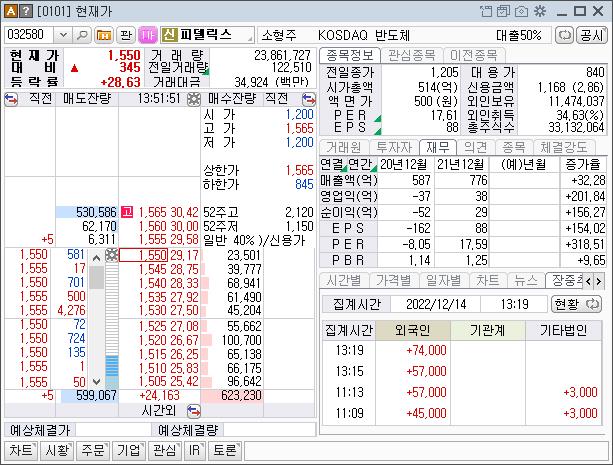613x465 pixels.
Task: Click the bottom 주문 button
Action: click(93, 450)
